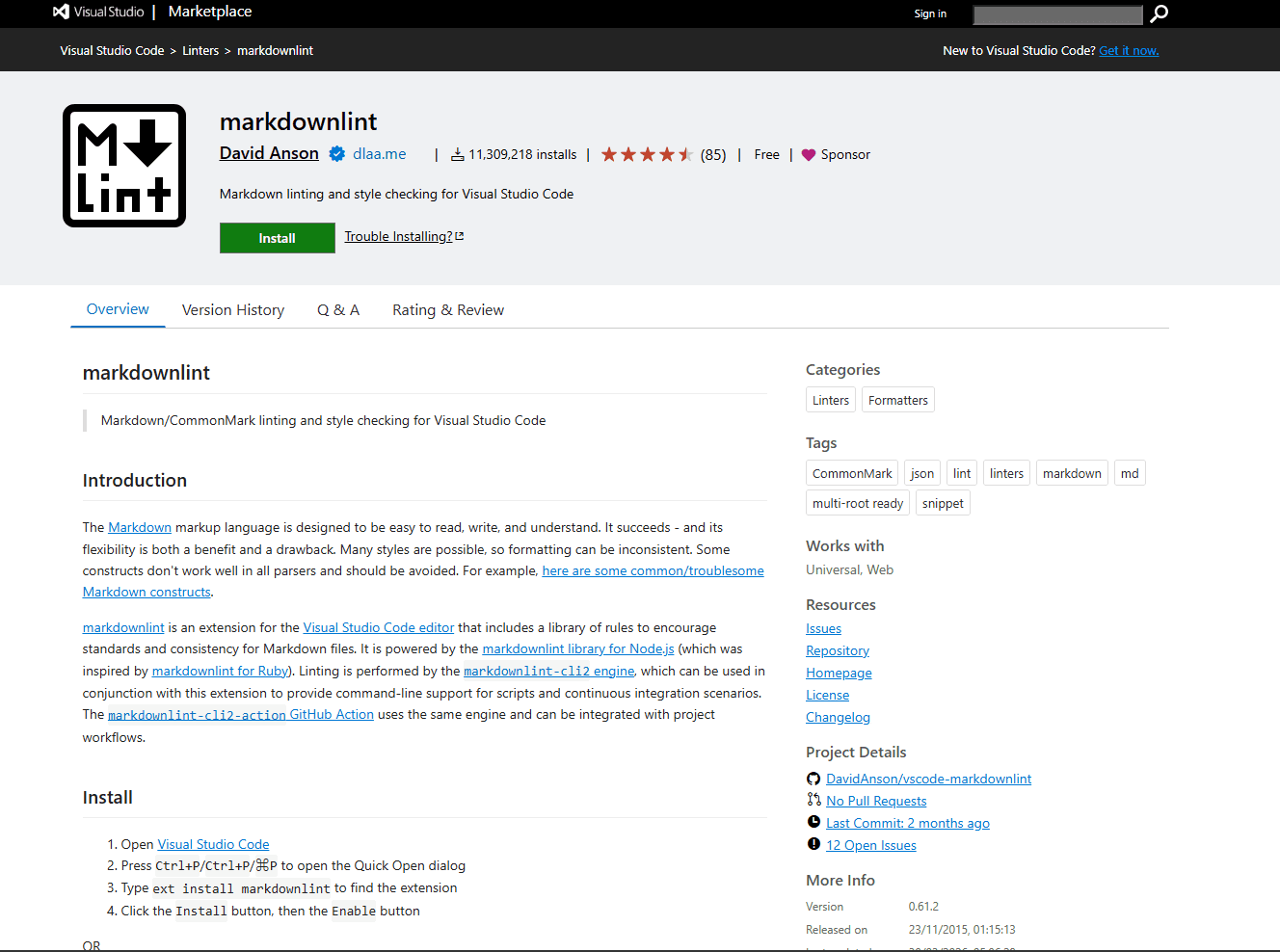Switch to the Version History tab
Image resolution: width=1280 pixels, height=952 pixels.
coord(233,310)
